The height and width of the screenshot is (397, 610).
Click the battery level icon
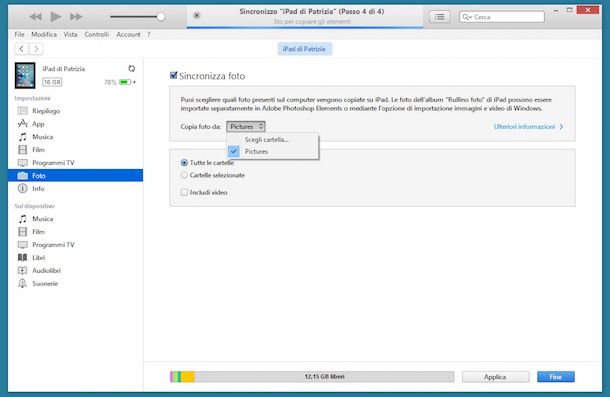point(125,82)
